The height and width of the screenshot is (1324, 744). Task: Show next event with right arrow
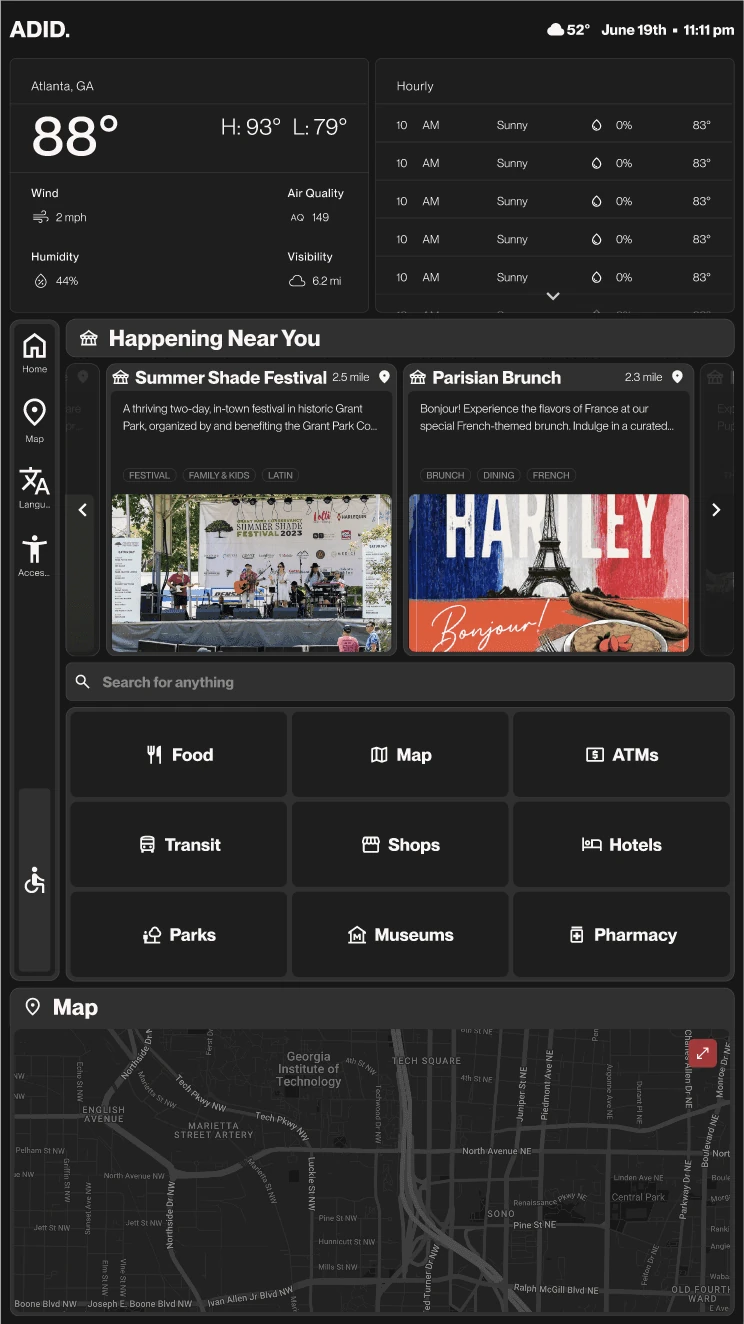click(x=716, y=510)
